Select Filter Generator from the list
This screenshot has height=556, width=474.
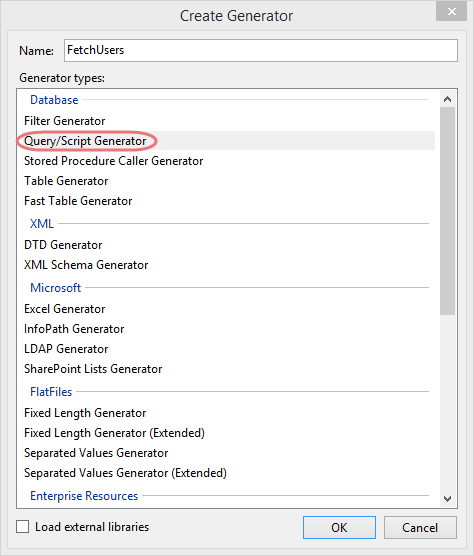(225, 121)
